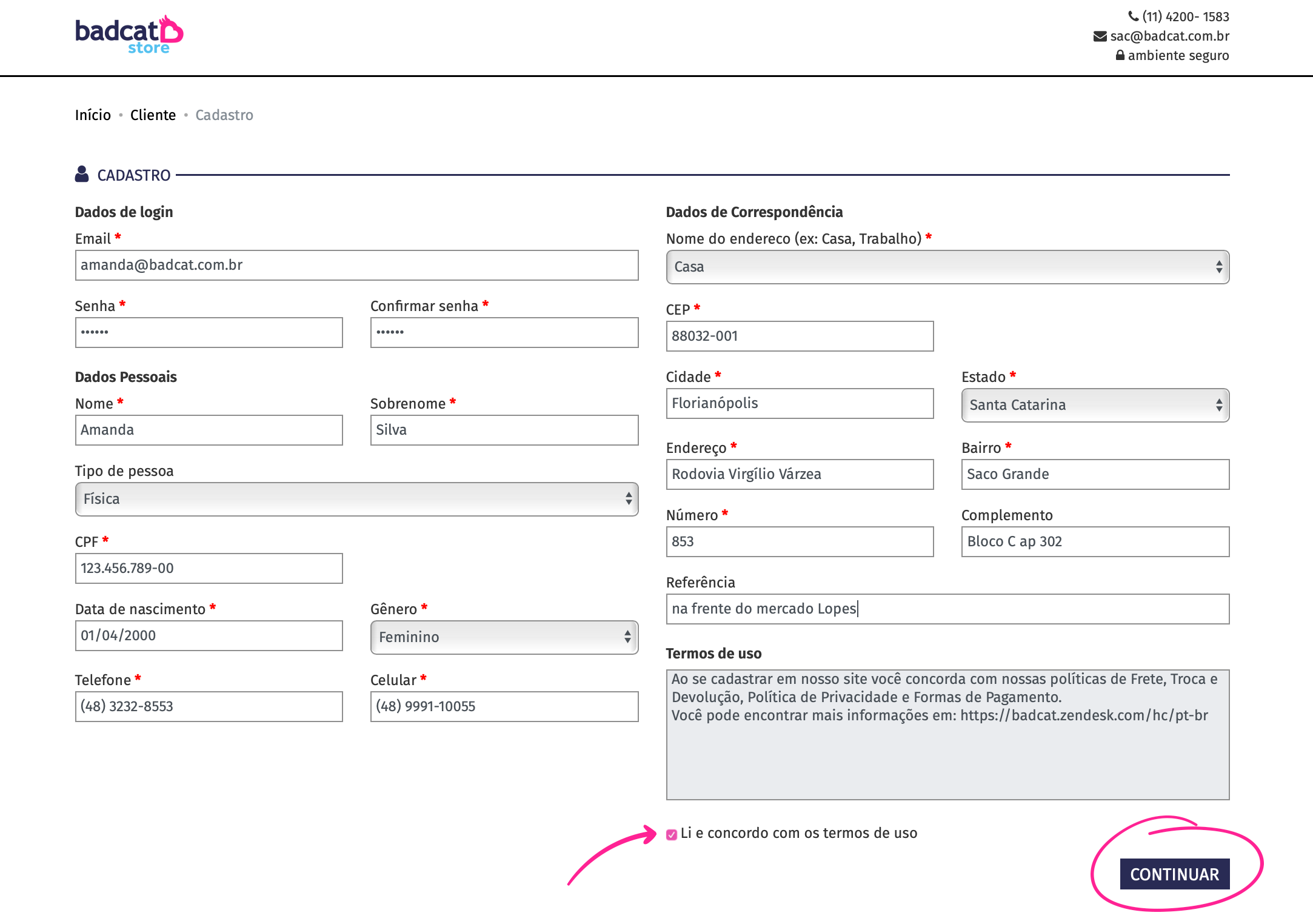Focus the Senha password field
Image resolution: width=1313 pixels, height=924 pixels.
(x=209, y=332)
